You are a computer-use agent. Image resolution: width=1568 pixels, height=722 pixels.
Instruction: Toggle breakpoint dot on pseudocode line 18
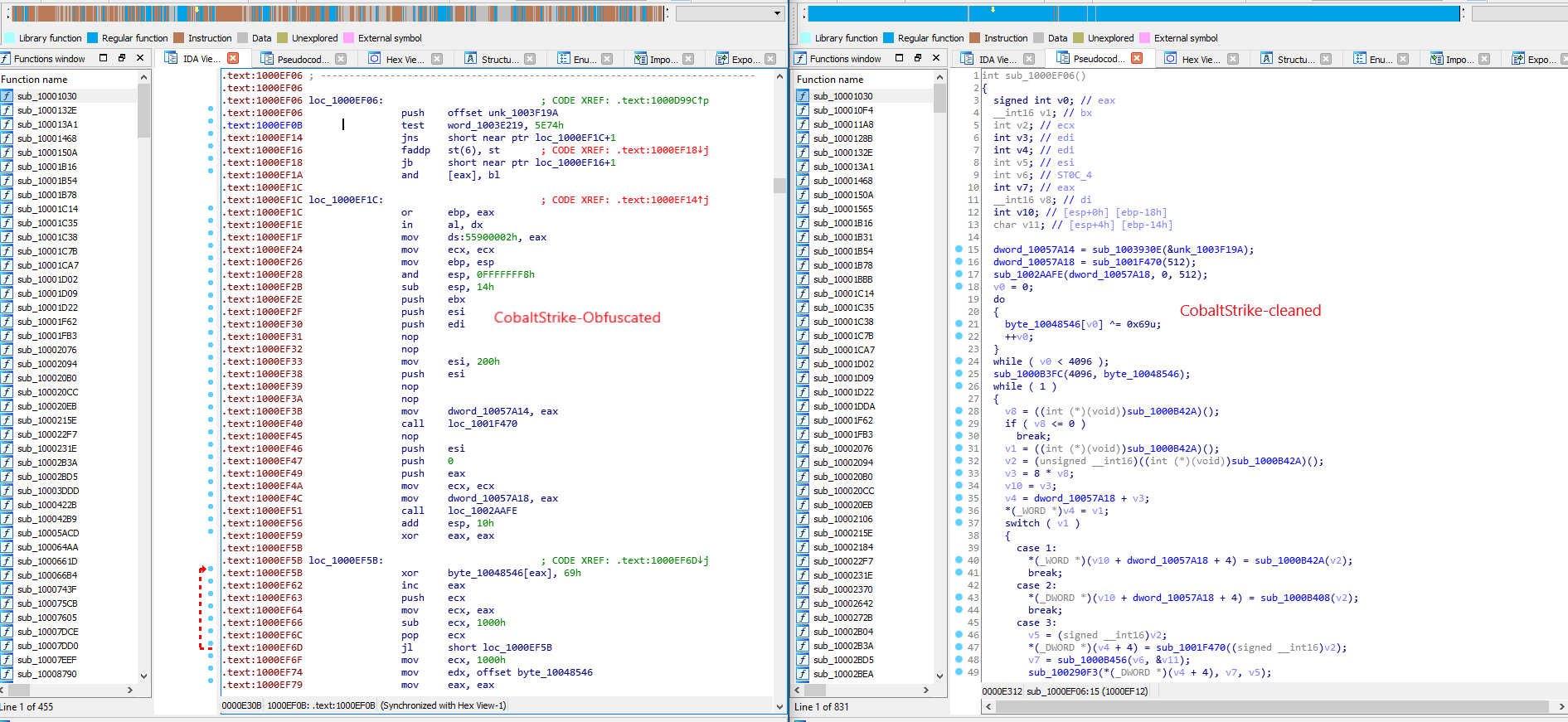[959, 286]
